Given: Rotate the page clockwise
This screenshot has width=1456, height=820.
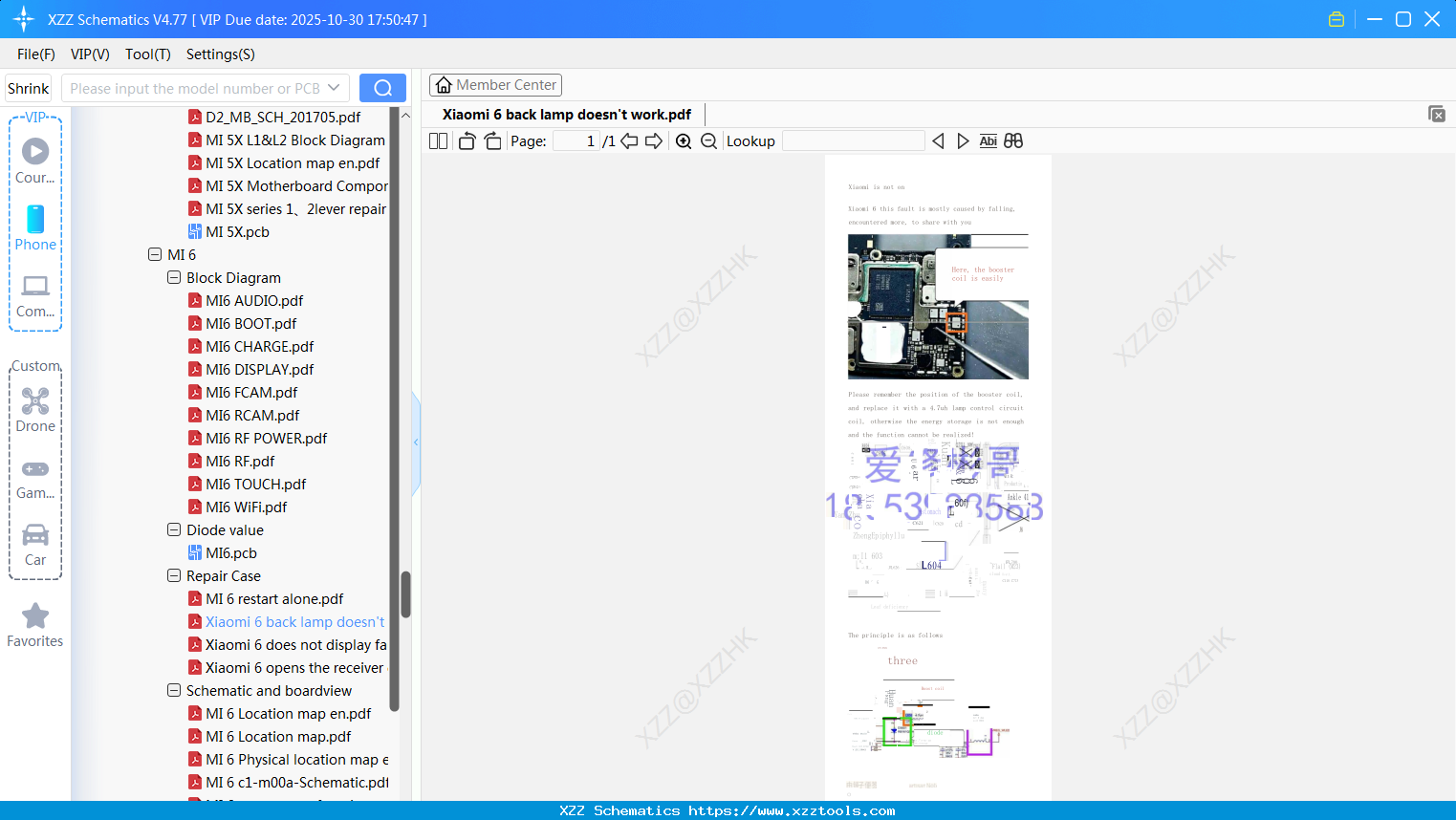Looking at the screenshot, I should (492, 141).
